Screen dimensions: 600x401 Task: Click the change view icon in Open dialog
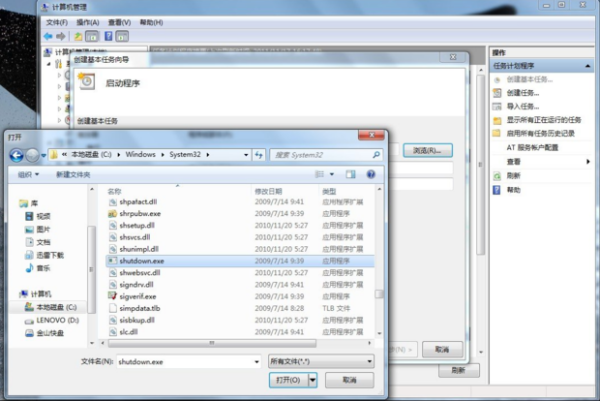tap(320, 174)
